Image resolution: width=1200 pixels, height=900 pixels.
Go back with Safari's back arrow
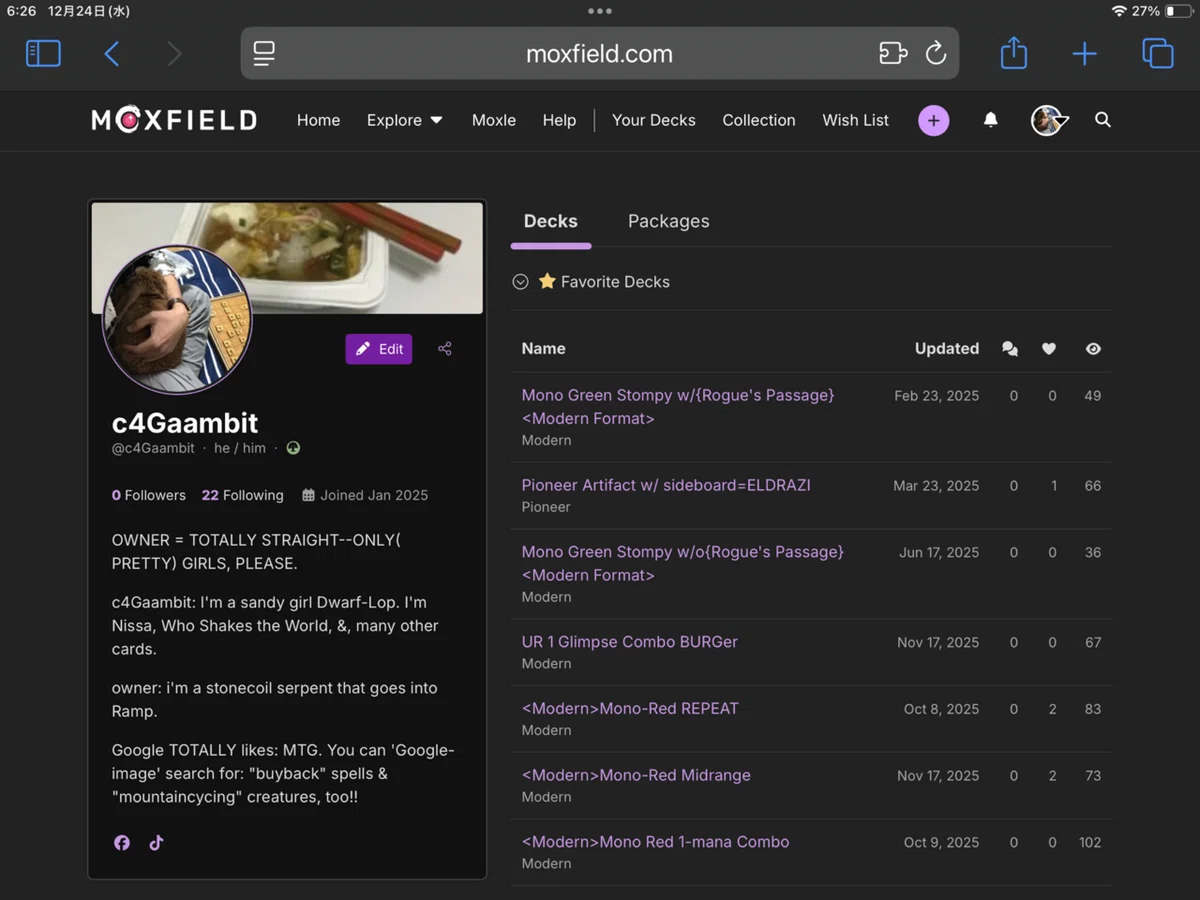point(112,53)
